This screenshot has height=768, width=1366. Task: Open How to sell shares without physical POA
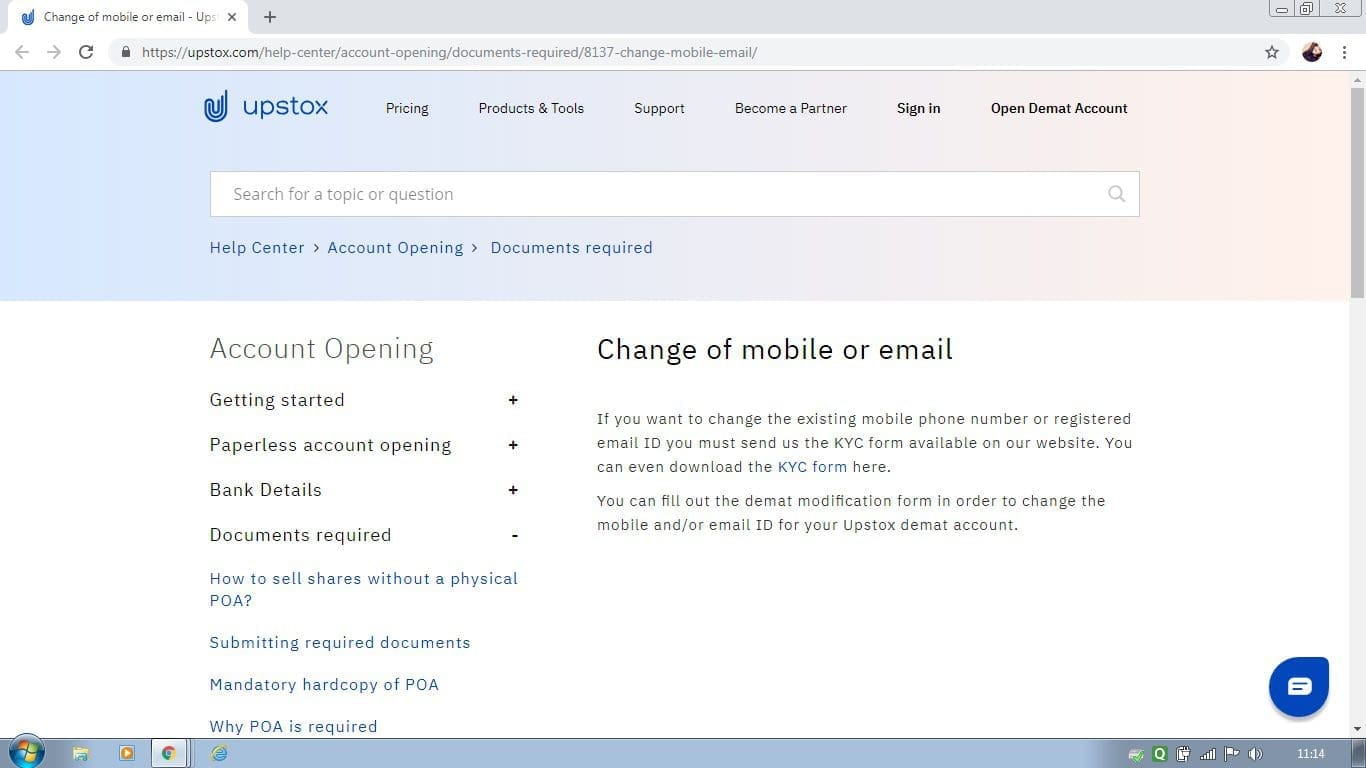pyautogui.click(x=364, y=589)
